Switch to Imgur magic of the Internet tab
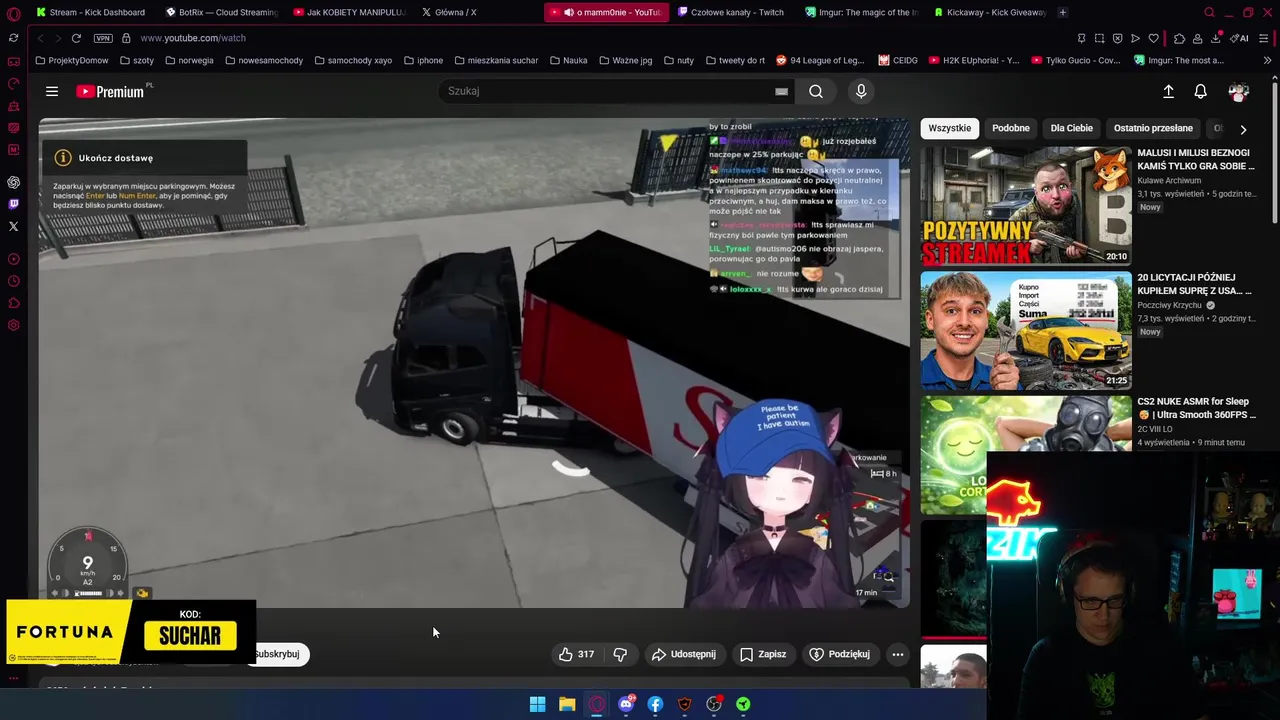 (861, 12)
